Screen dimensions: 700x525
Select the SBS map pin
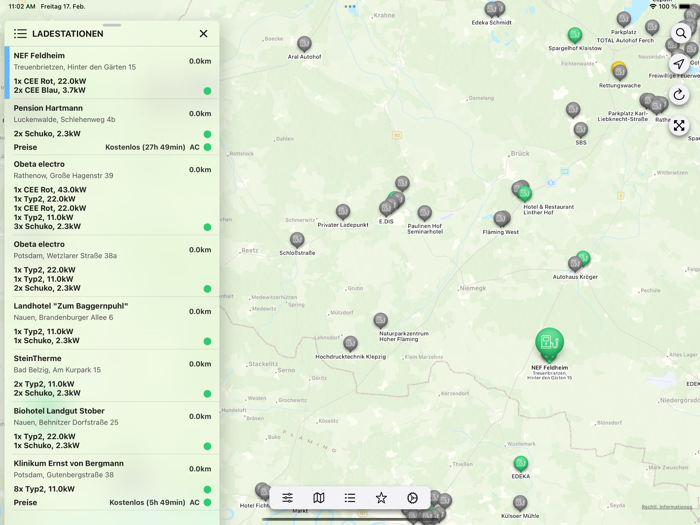(x=580, y=130)
